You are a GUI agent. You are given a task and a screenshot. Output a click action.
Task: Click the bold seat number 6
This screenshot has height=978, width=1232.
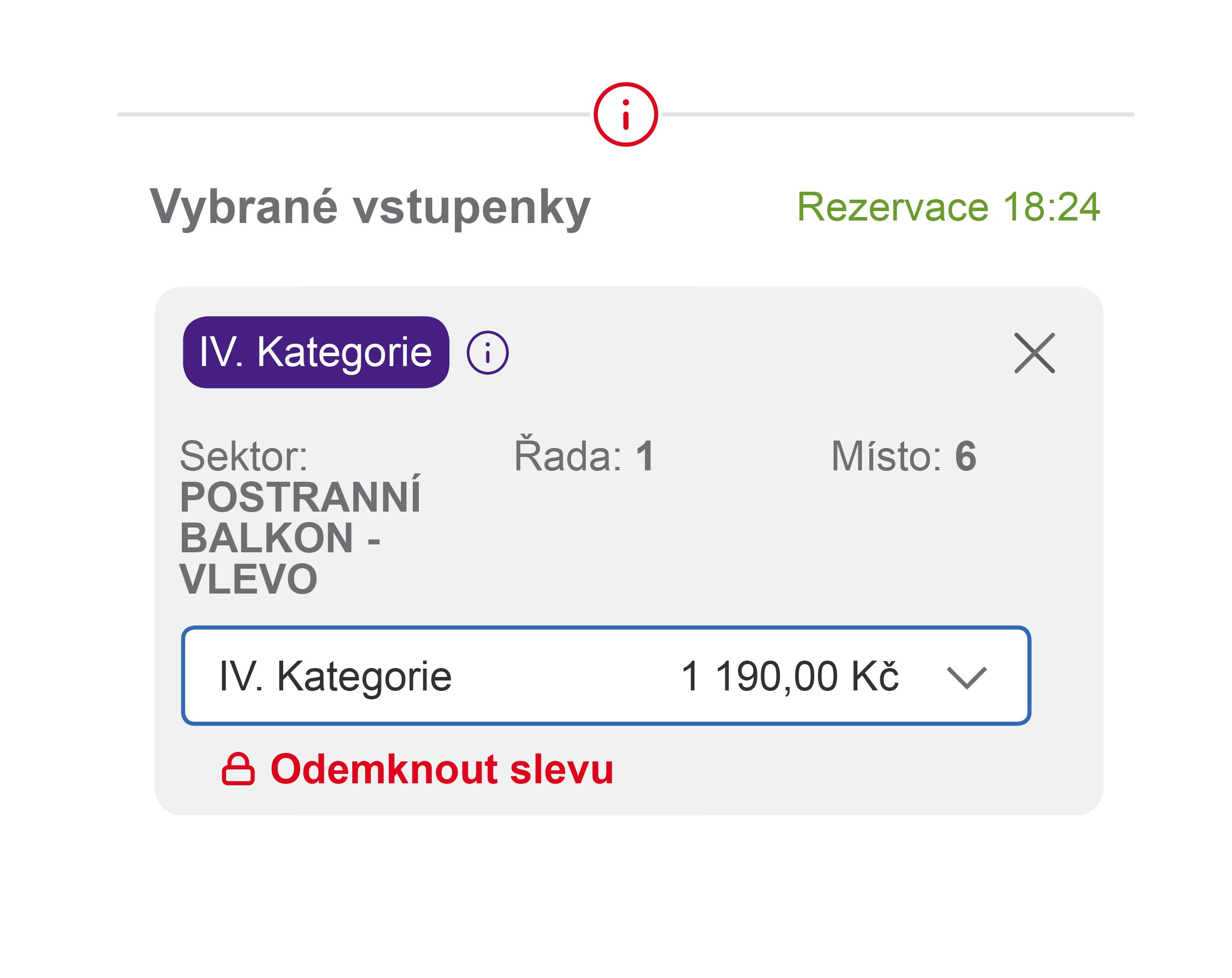click(x=965, y=456)
